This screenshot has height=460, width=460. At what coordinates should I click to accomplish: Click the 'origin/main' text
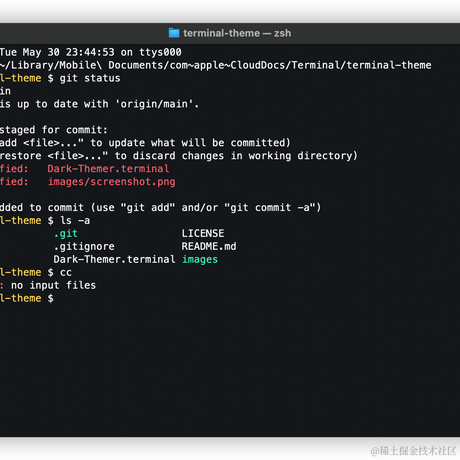(157, 104)
